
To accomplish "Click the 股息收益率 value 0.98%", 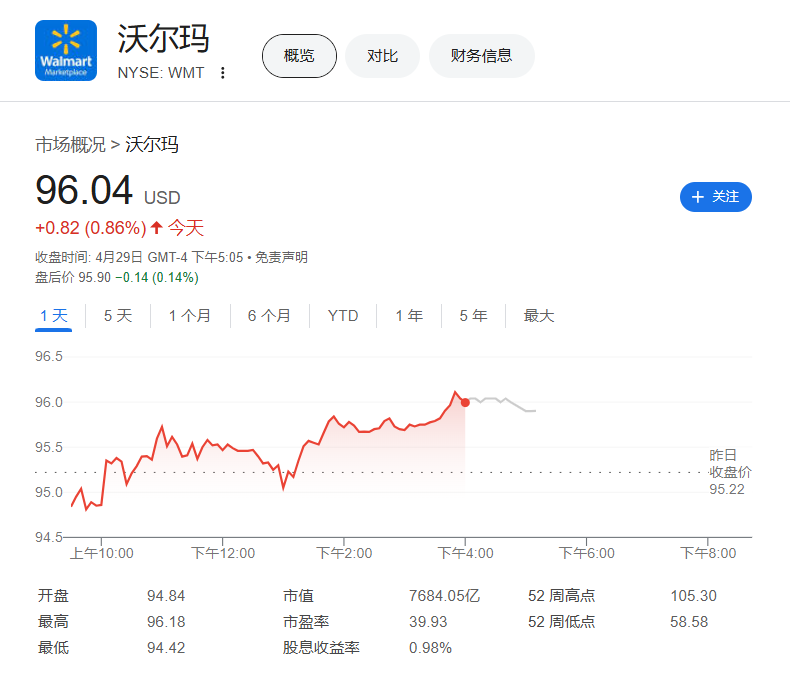I will [430, 648].
